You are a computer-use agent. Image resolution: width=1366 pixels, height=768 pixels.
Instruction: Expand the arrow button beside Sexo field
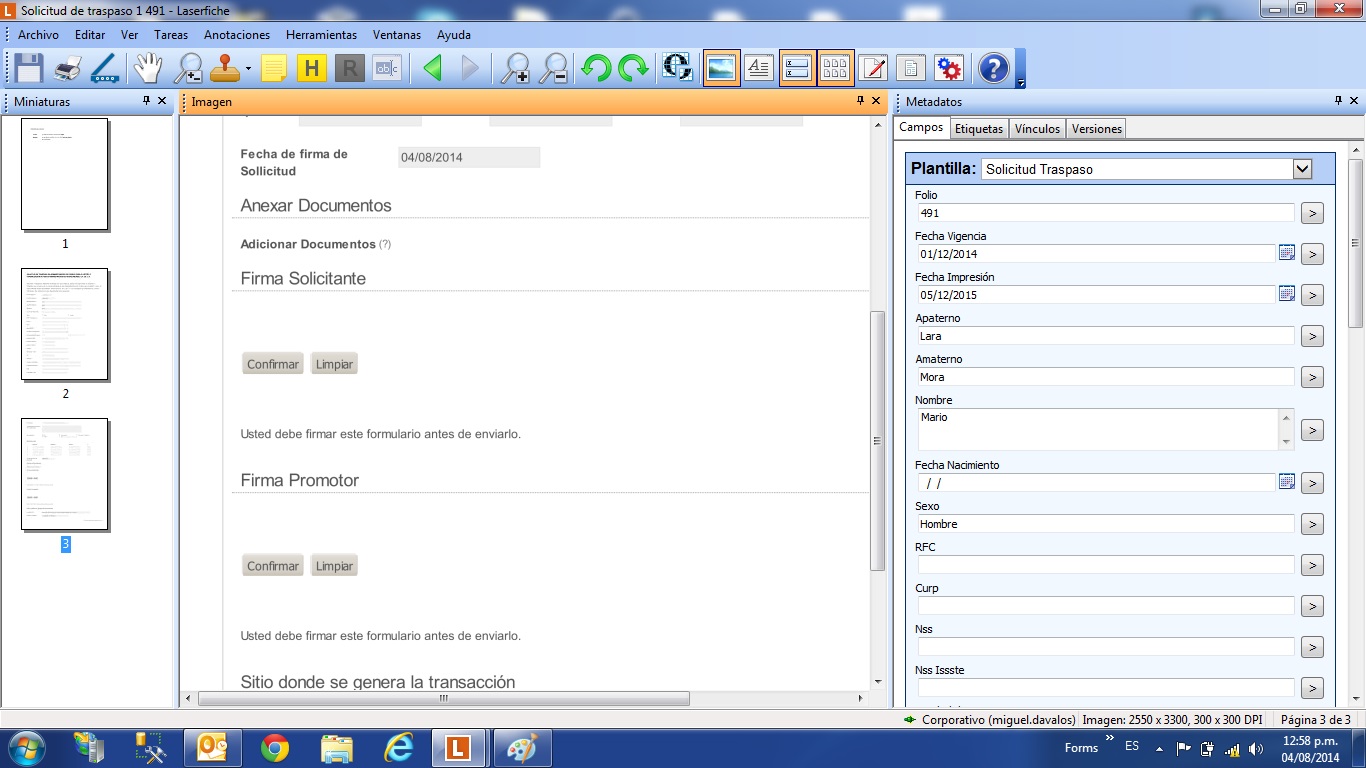click(x=1312, y=524)
